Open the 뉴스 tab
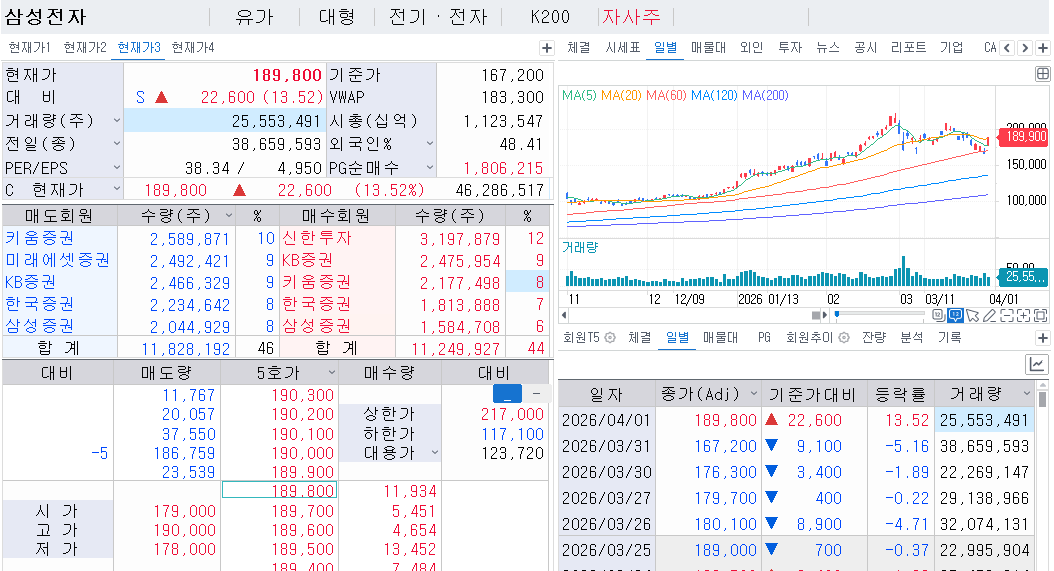This screenshot has height=571, width=1054. point(827,48)
